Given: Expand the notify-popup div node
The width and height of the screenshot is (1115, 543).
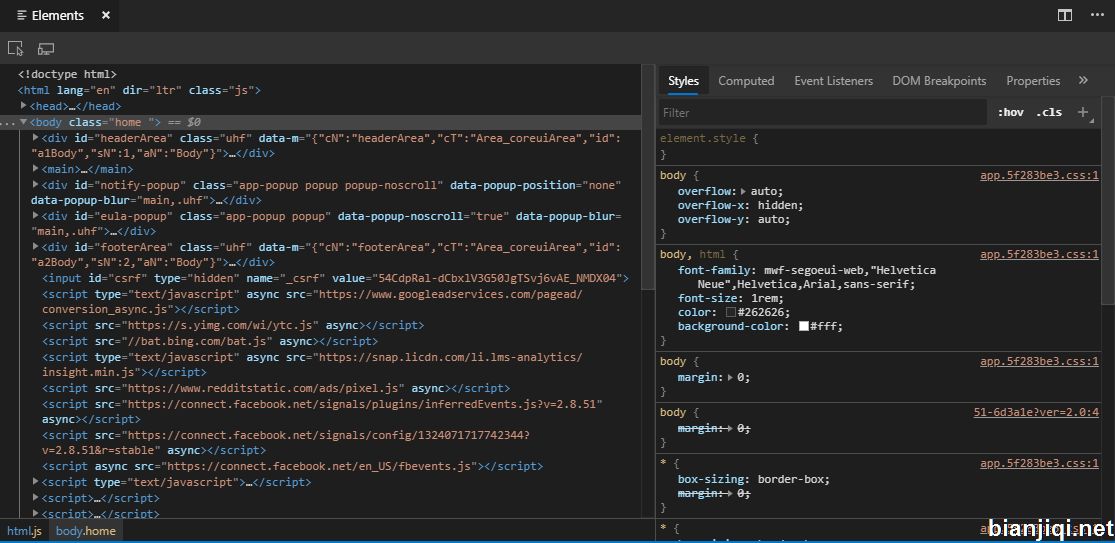Looking at the screenshot, I should (x=36, y=184).
